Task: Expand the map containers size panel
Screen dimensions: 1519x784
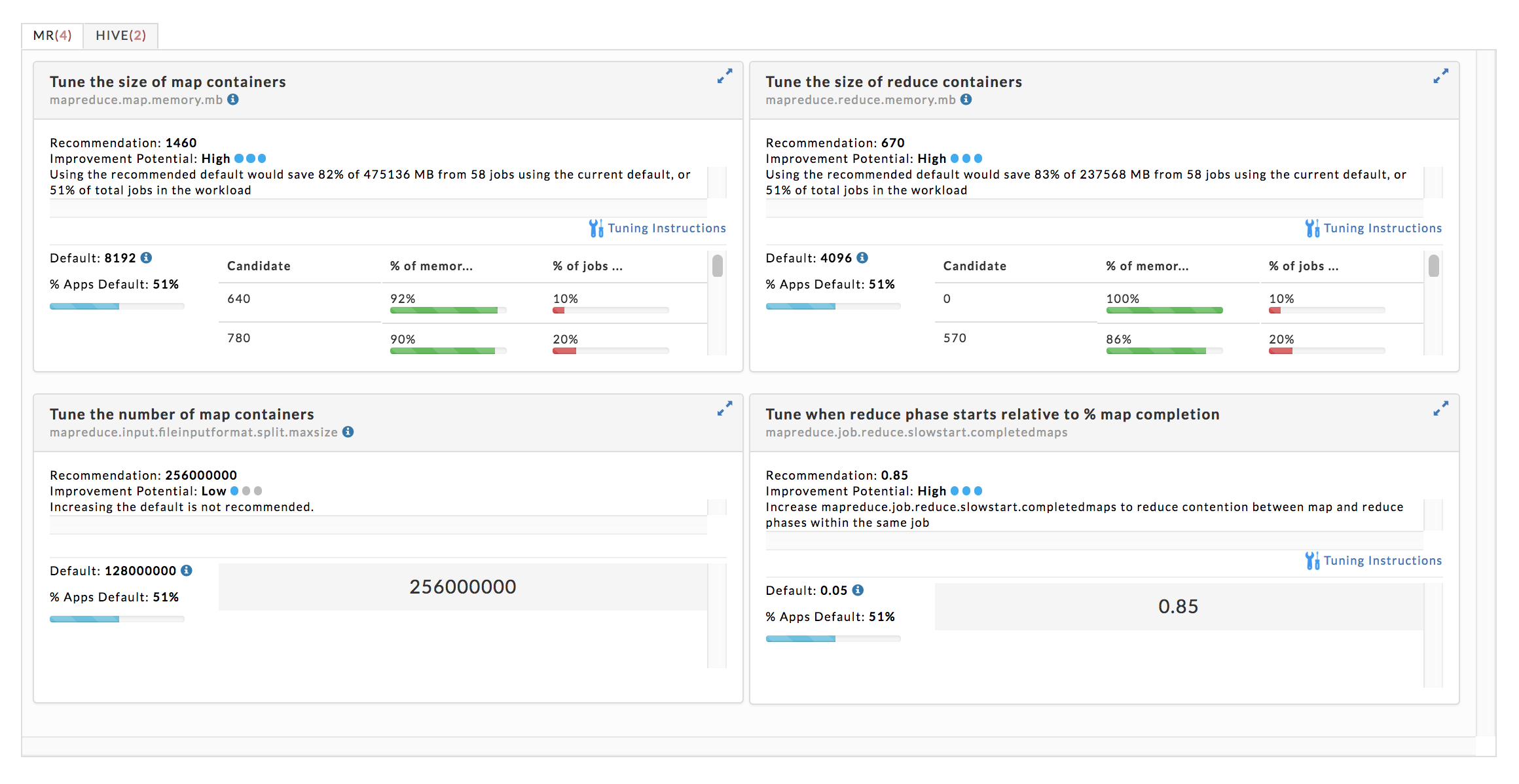Action: 725,76
